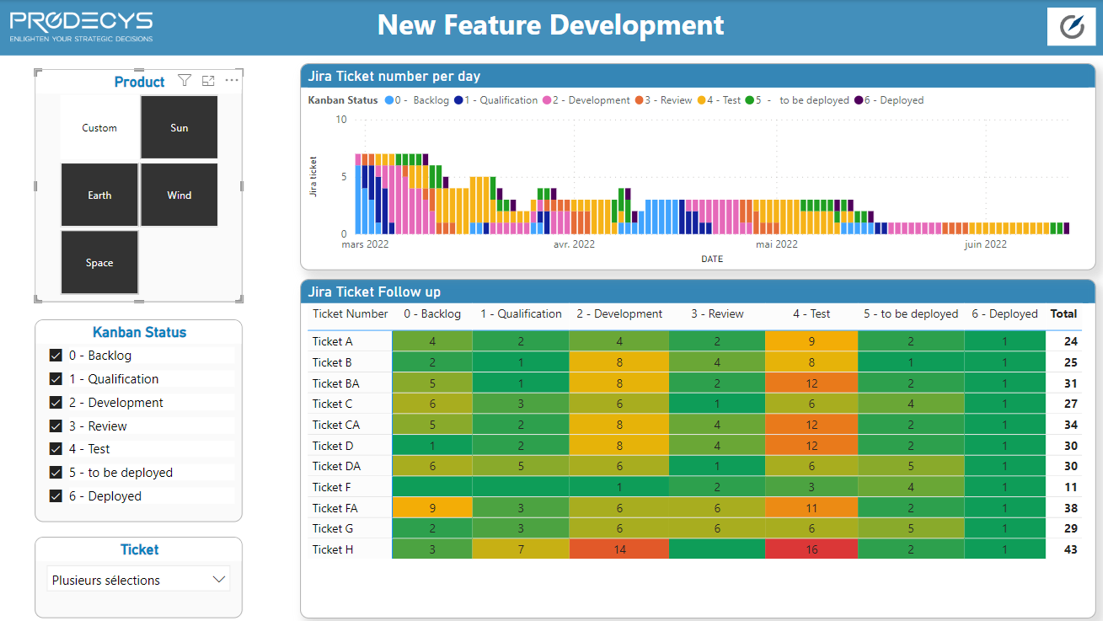Select the Space product tile

tap(99, 262)
